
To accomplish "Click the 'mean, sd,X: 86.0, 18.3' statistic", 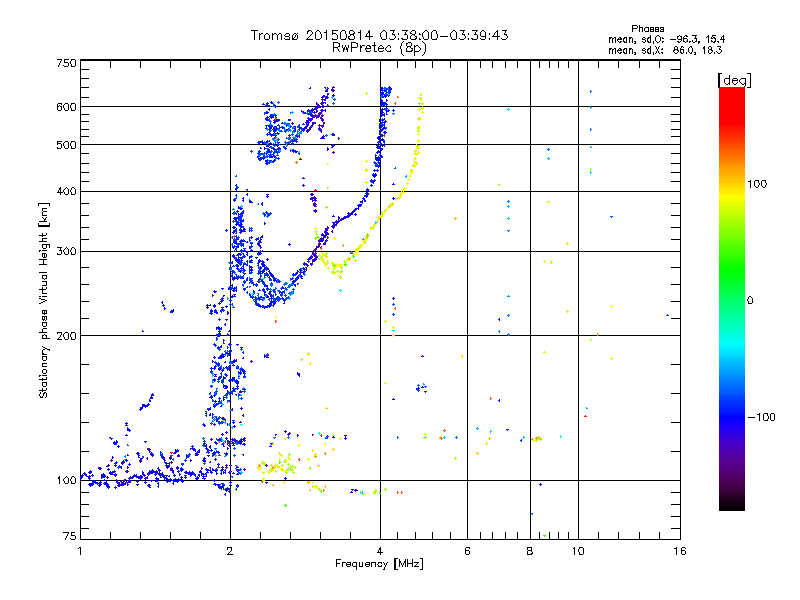I will [665, 50].
